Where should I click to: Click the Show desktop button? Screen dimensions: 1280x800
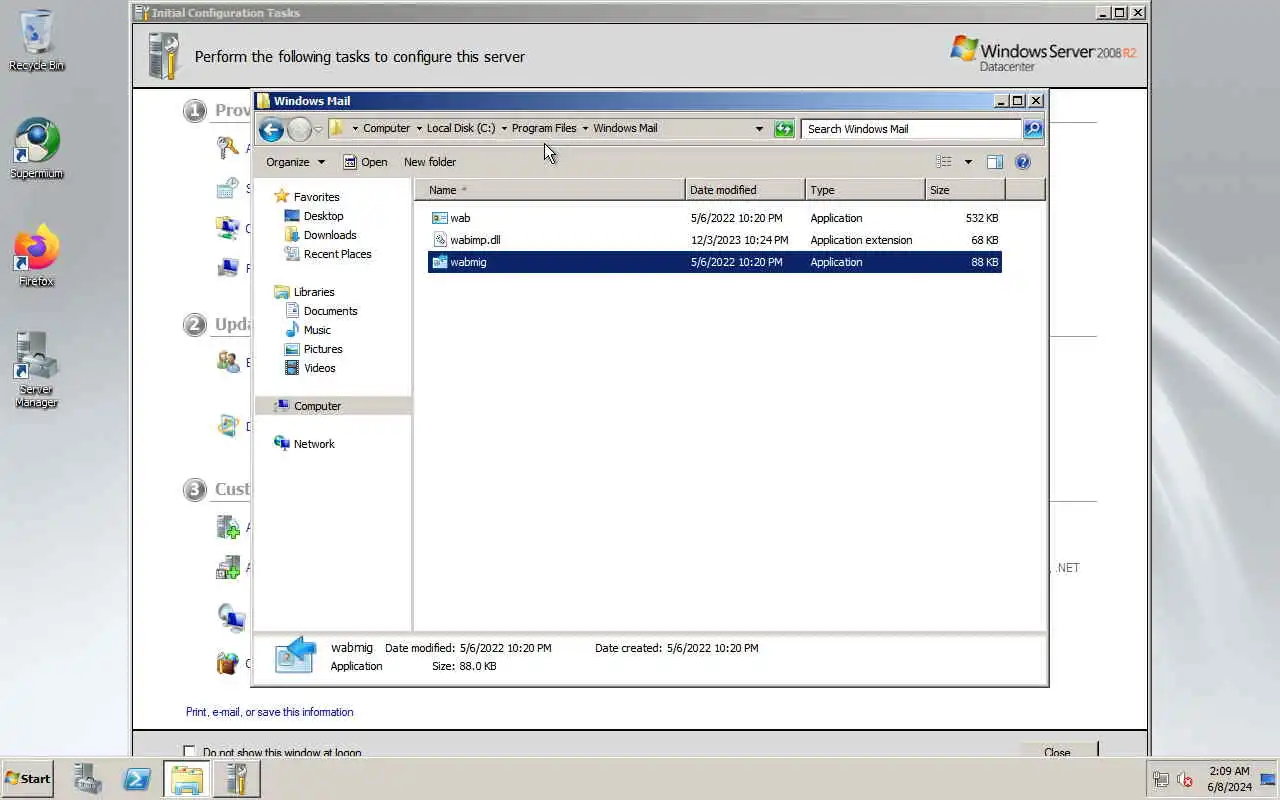pos(1269,779)
